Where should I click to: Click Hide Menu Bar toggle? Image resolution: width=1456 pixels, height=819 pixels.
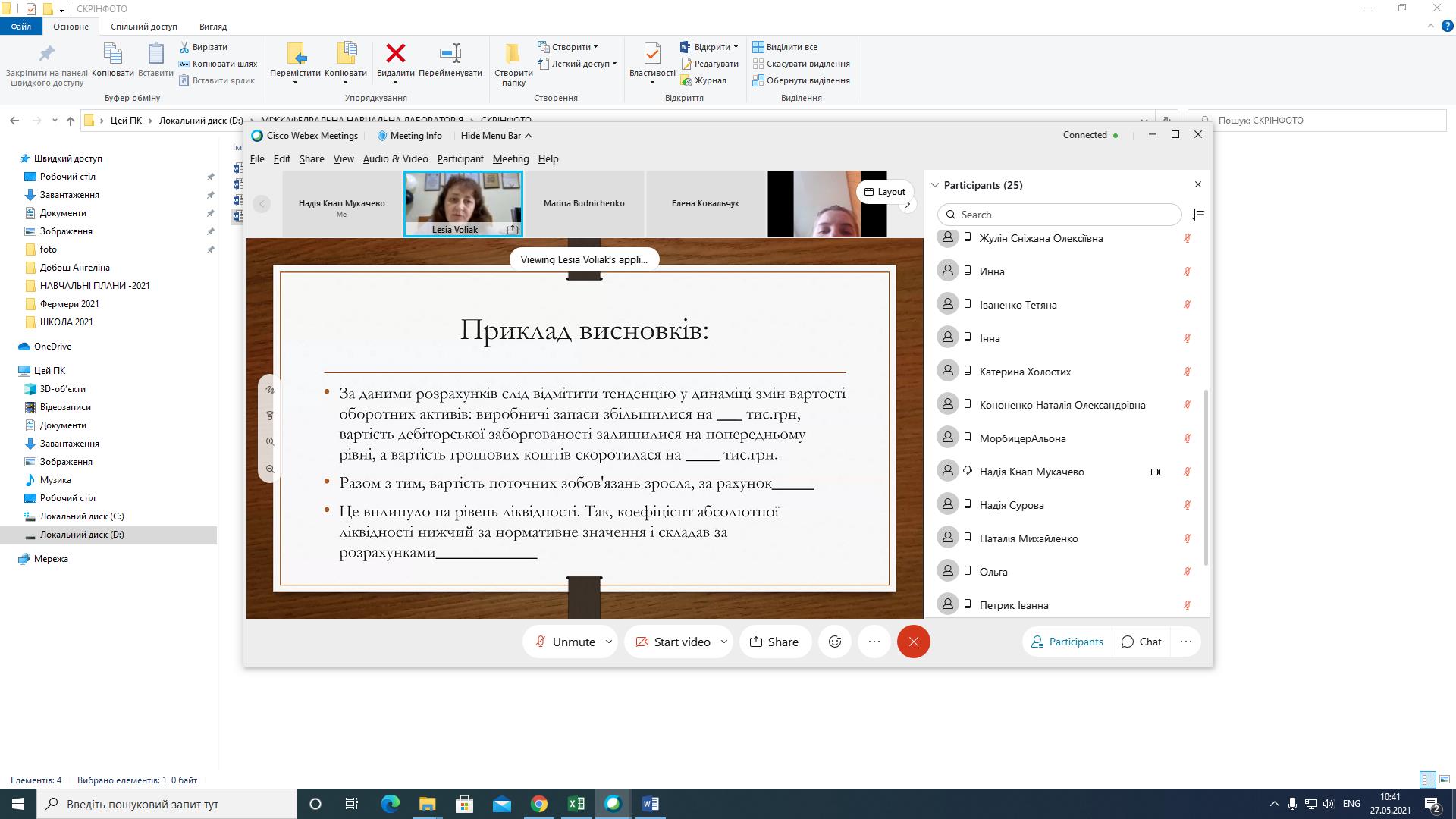[x=497, y=135]
